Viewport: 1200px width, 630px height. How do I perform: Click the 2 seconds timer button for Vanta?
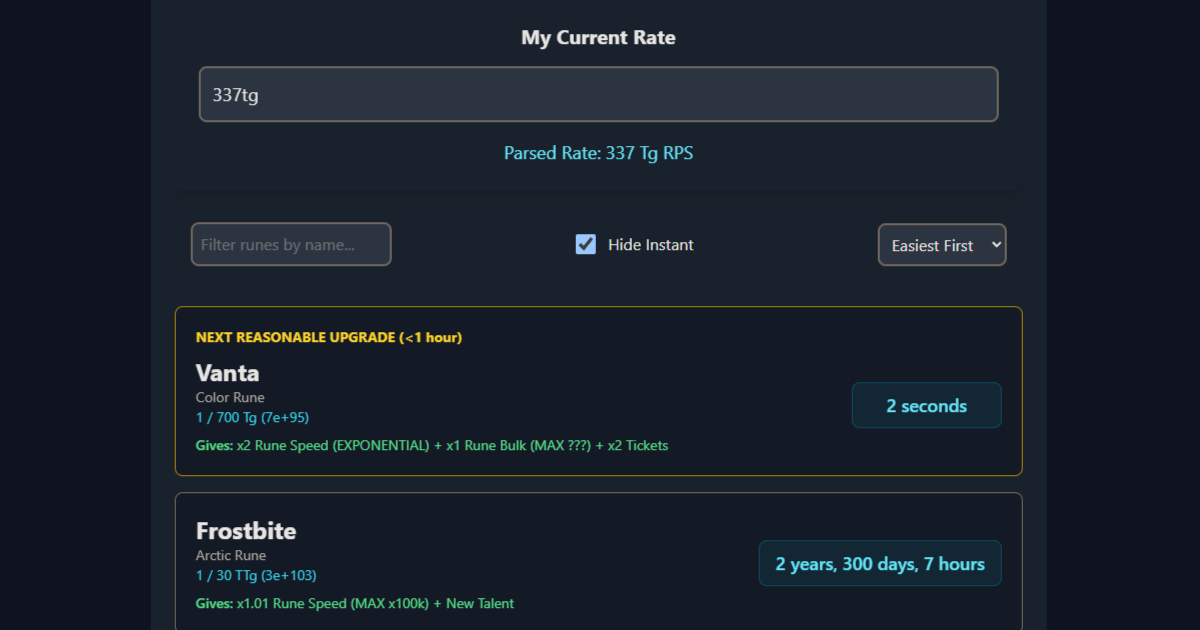(x=926, y=404)
